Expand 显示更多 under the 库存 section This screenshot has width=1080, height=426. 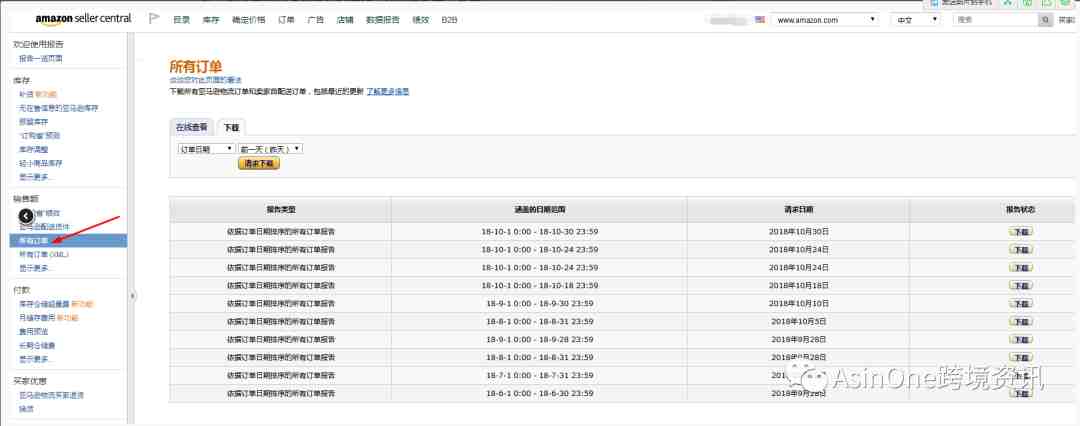click(x=36, y=177)
